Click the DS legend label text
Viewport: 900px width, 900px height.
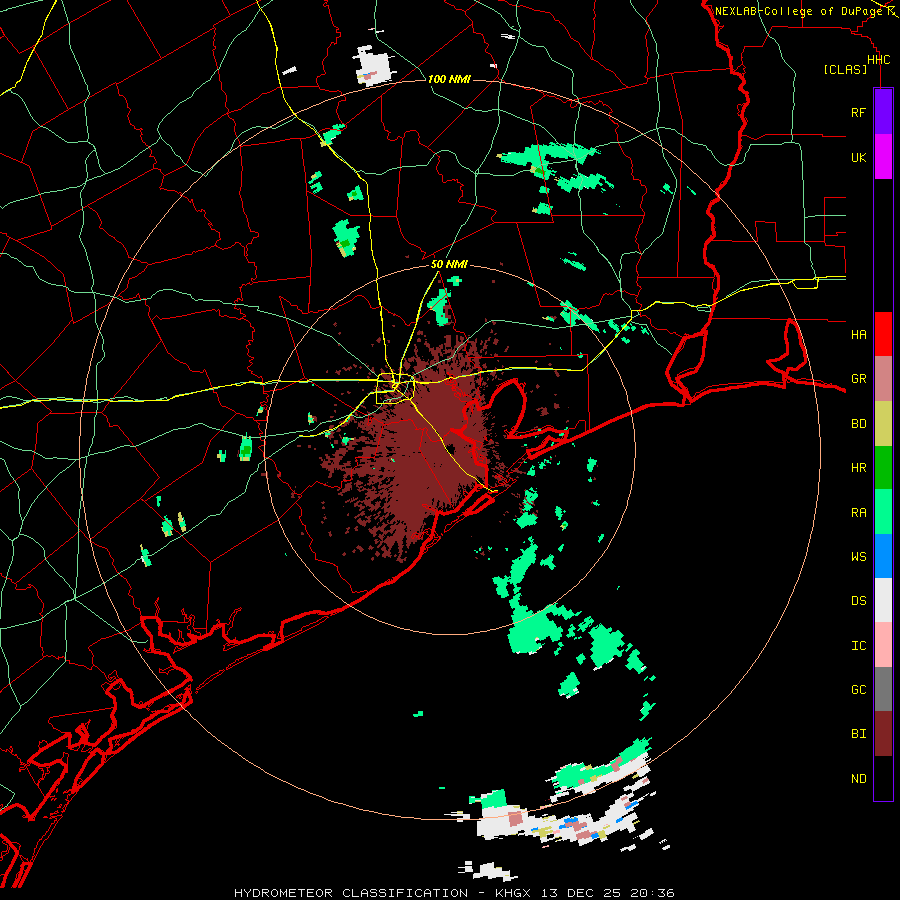coord(858,600)
